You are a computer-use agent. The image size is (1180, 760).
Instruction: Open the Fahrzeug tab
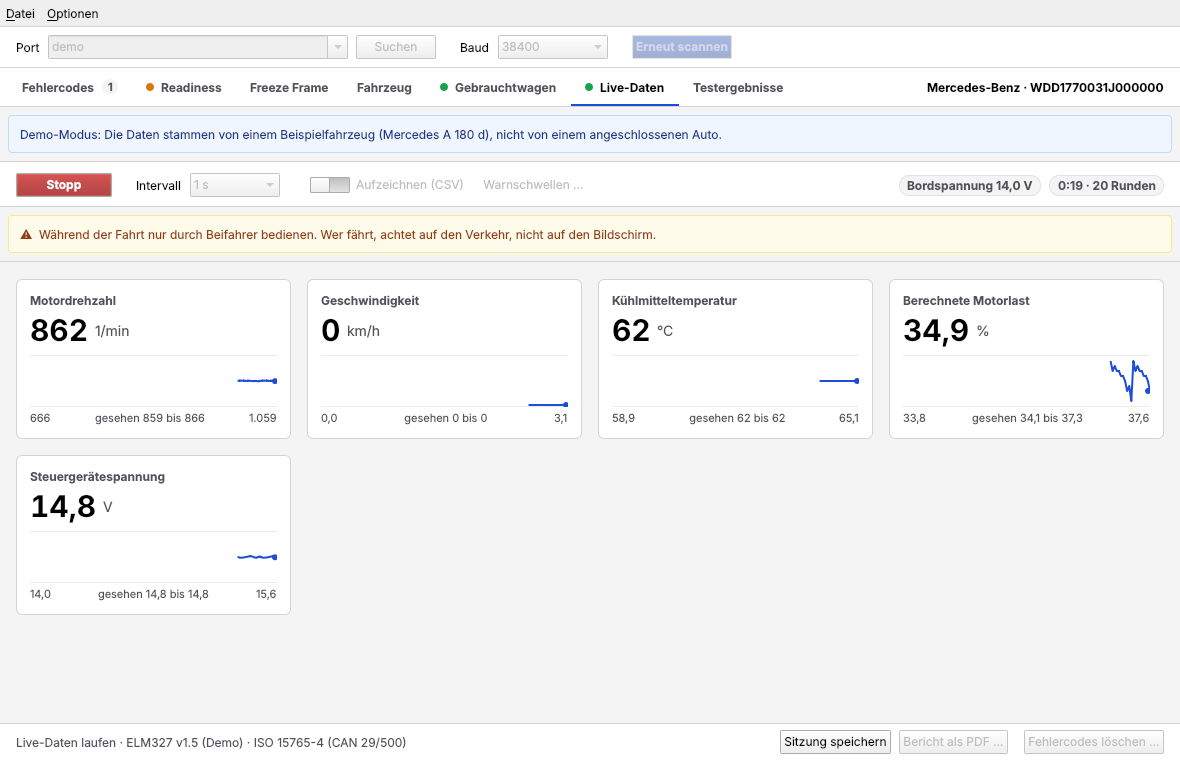click(x=384, y=87)
